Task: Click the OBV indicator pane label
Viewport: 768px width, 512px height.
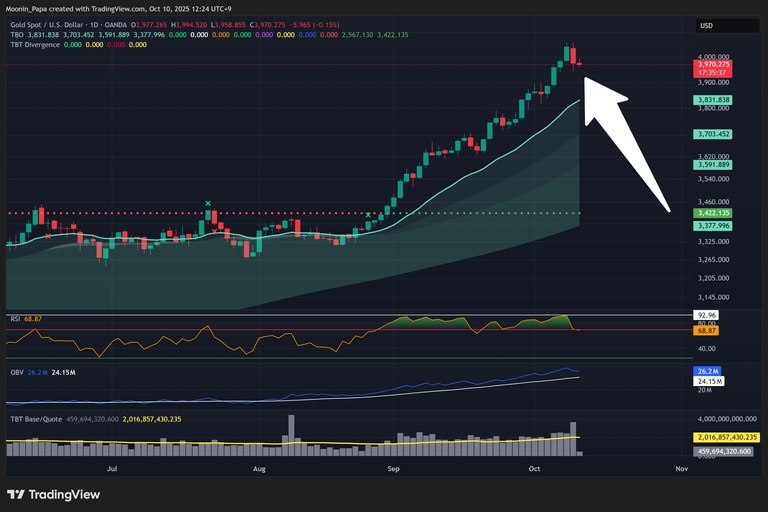Action: click(17, 372)
